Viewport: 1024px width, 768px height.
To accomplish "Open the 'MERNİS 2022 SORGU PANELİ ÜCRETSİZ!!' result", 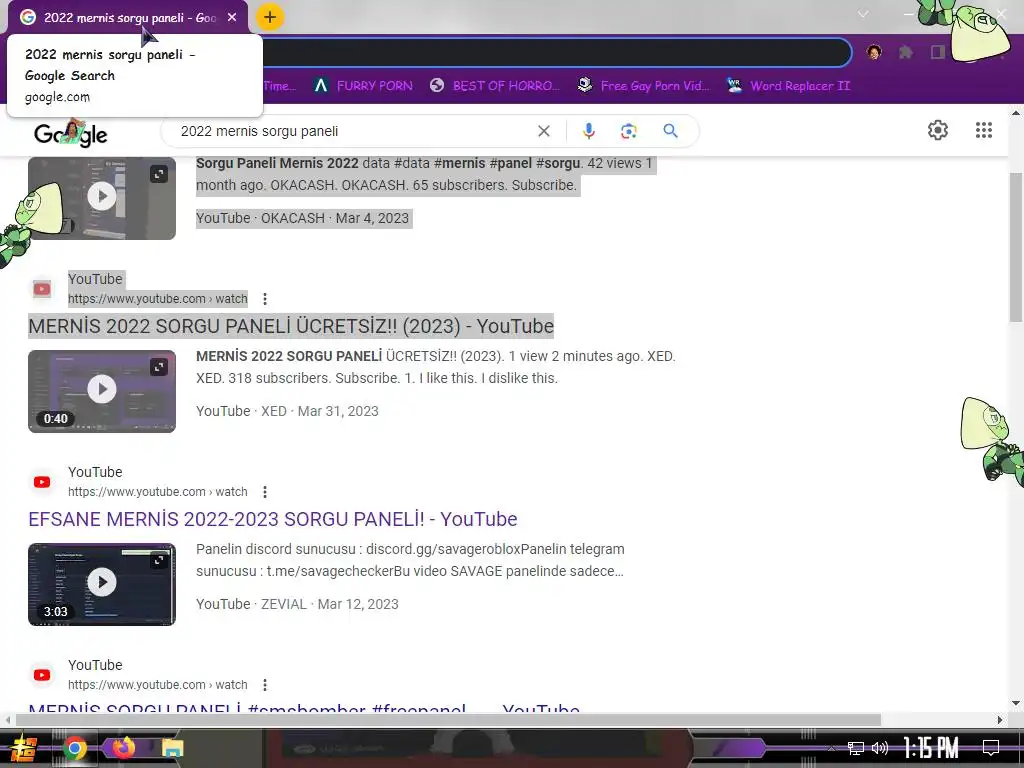I will click(291, 326).
